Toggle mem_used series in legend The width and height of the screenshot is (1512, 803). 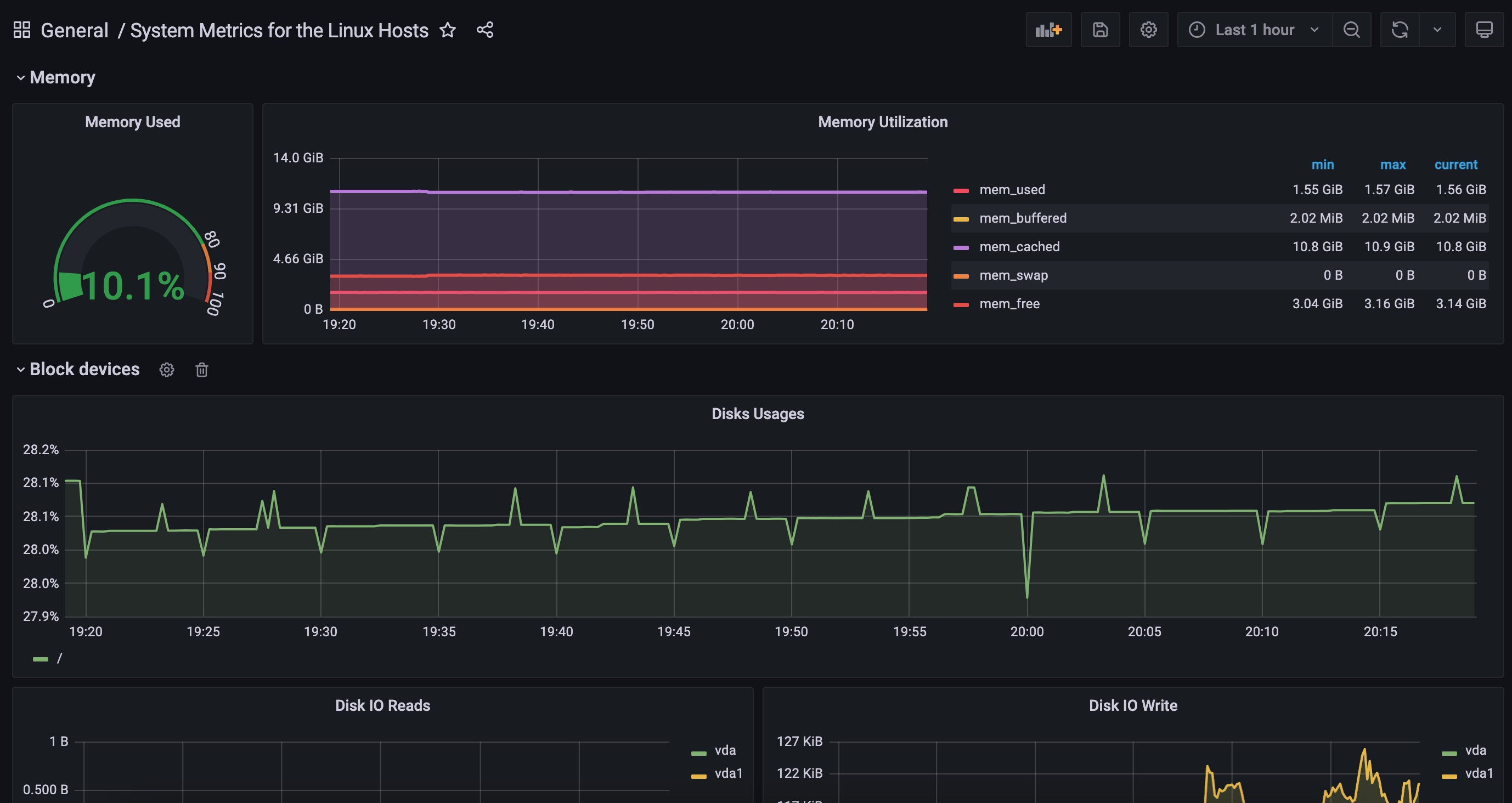[x=1011, y=190]
